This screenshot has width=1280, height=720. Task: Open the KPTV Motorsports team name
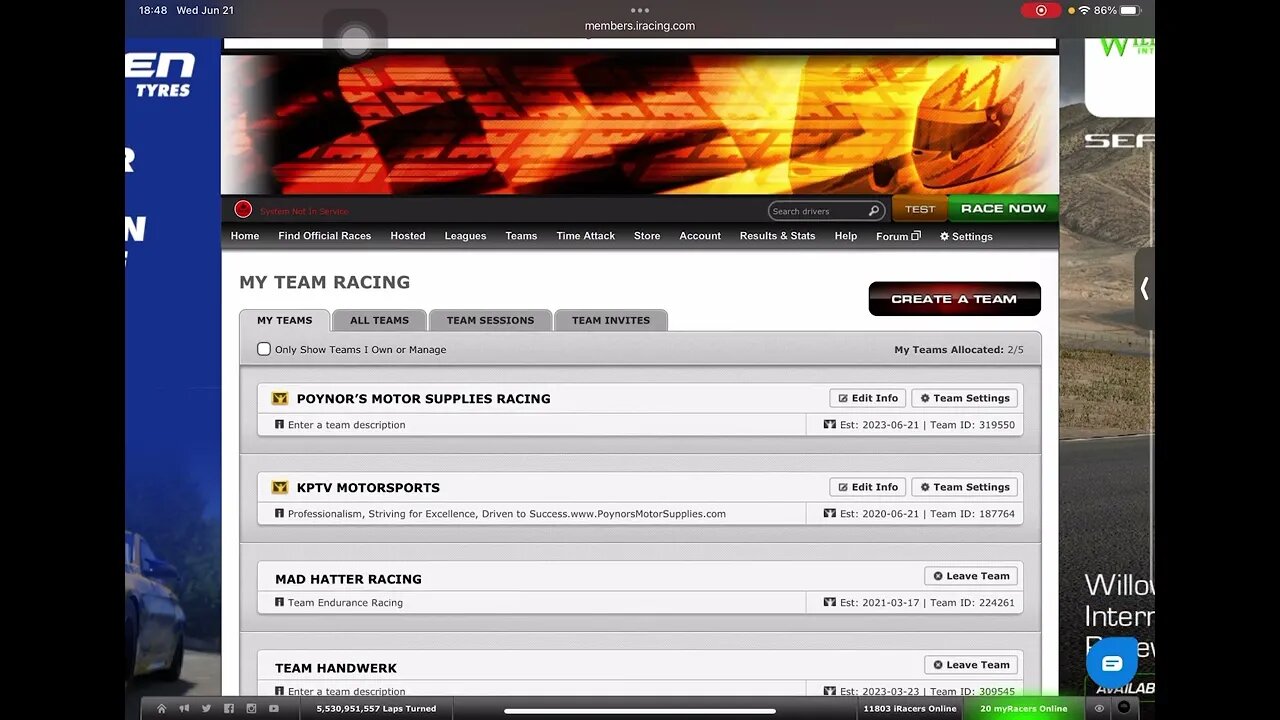pos(368,487)
